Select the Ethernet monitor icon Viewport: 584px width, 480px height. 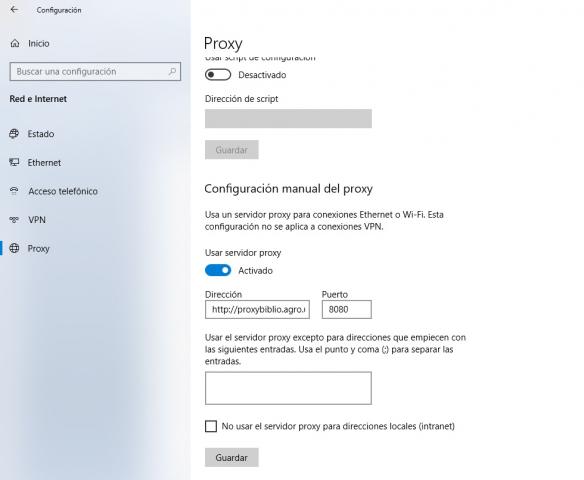14,162
